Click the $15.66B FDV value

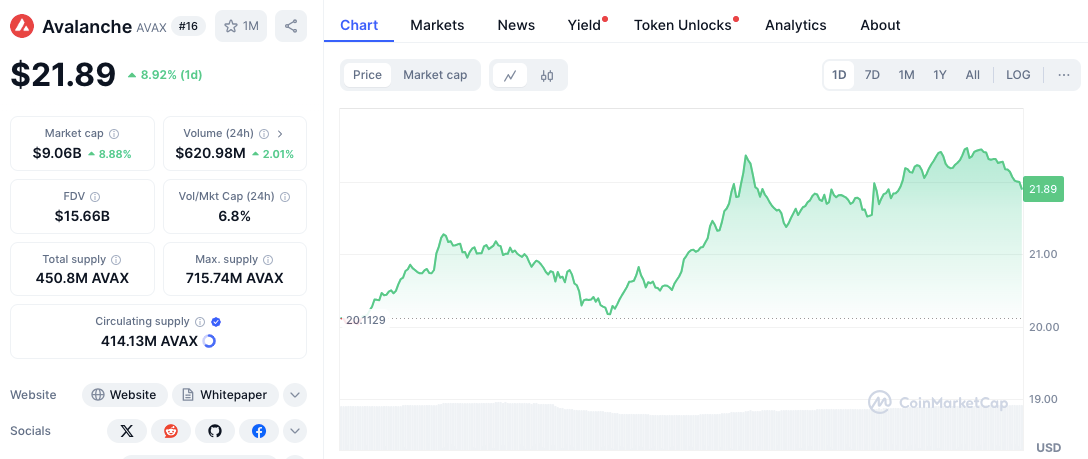(x=83, y=216)
